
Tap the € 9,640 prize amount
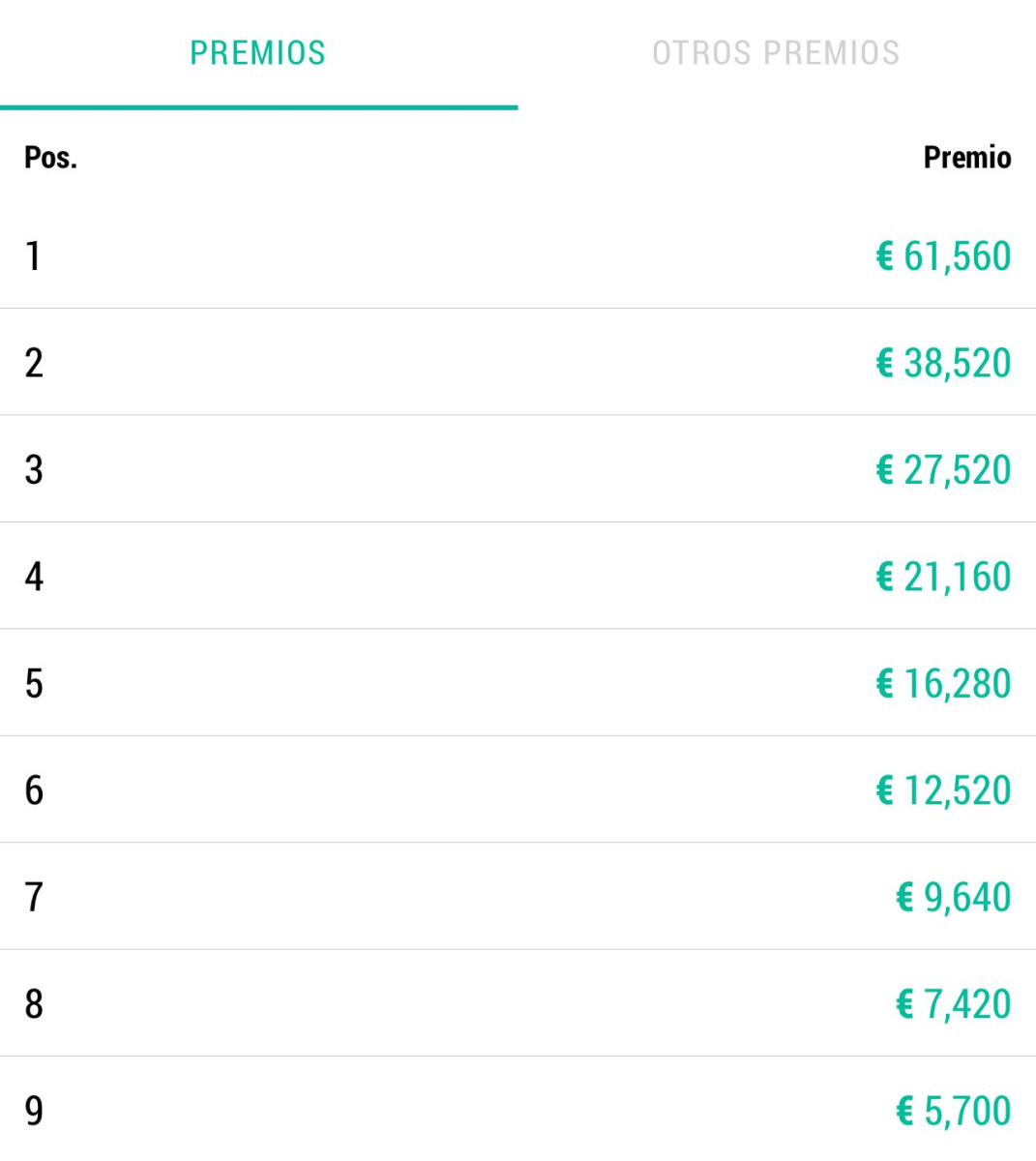tap(953, 897)
